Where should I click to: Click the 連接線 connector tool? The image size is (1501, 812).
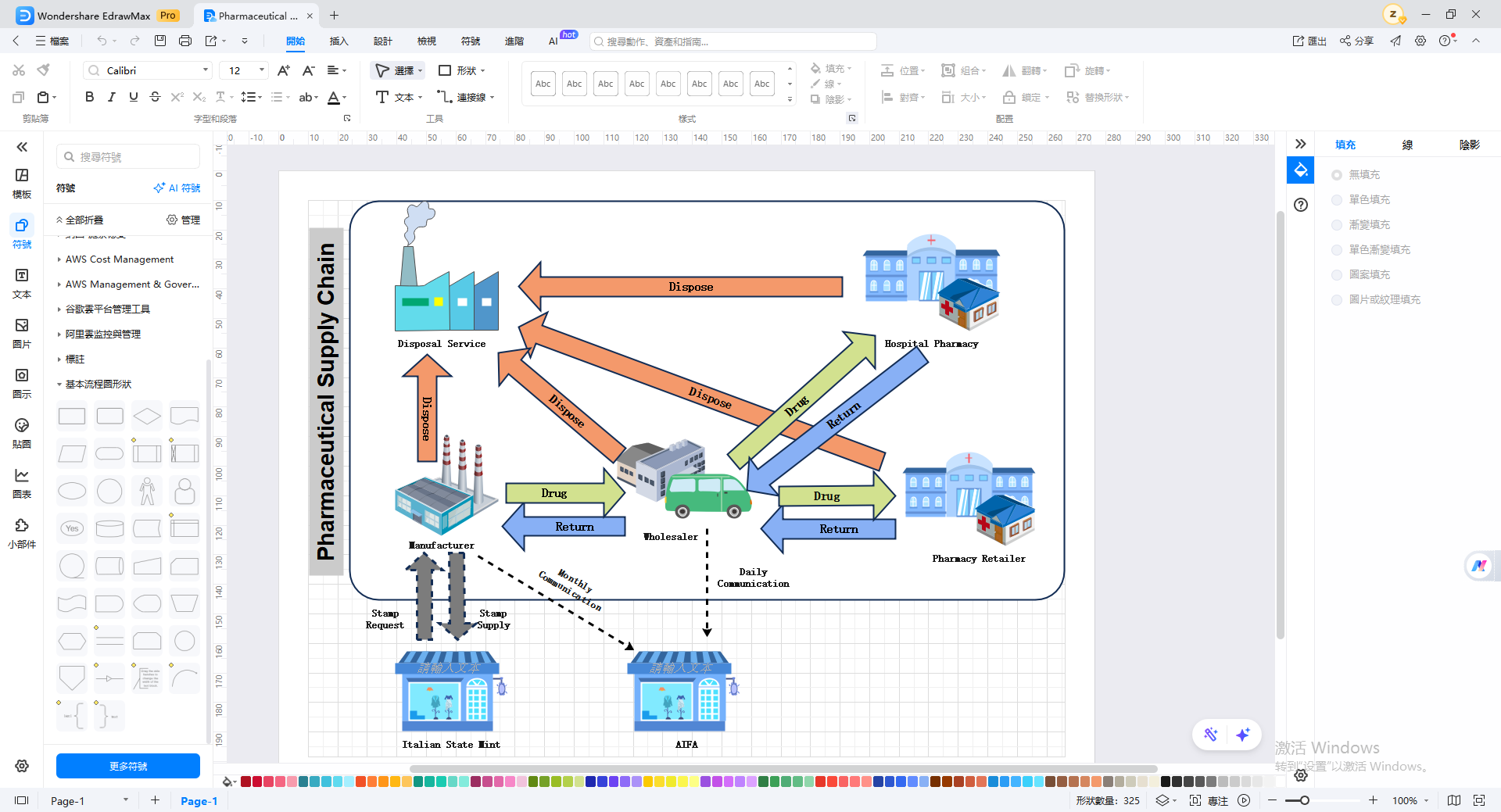(x=466, y=97)
